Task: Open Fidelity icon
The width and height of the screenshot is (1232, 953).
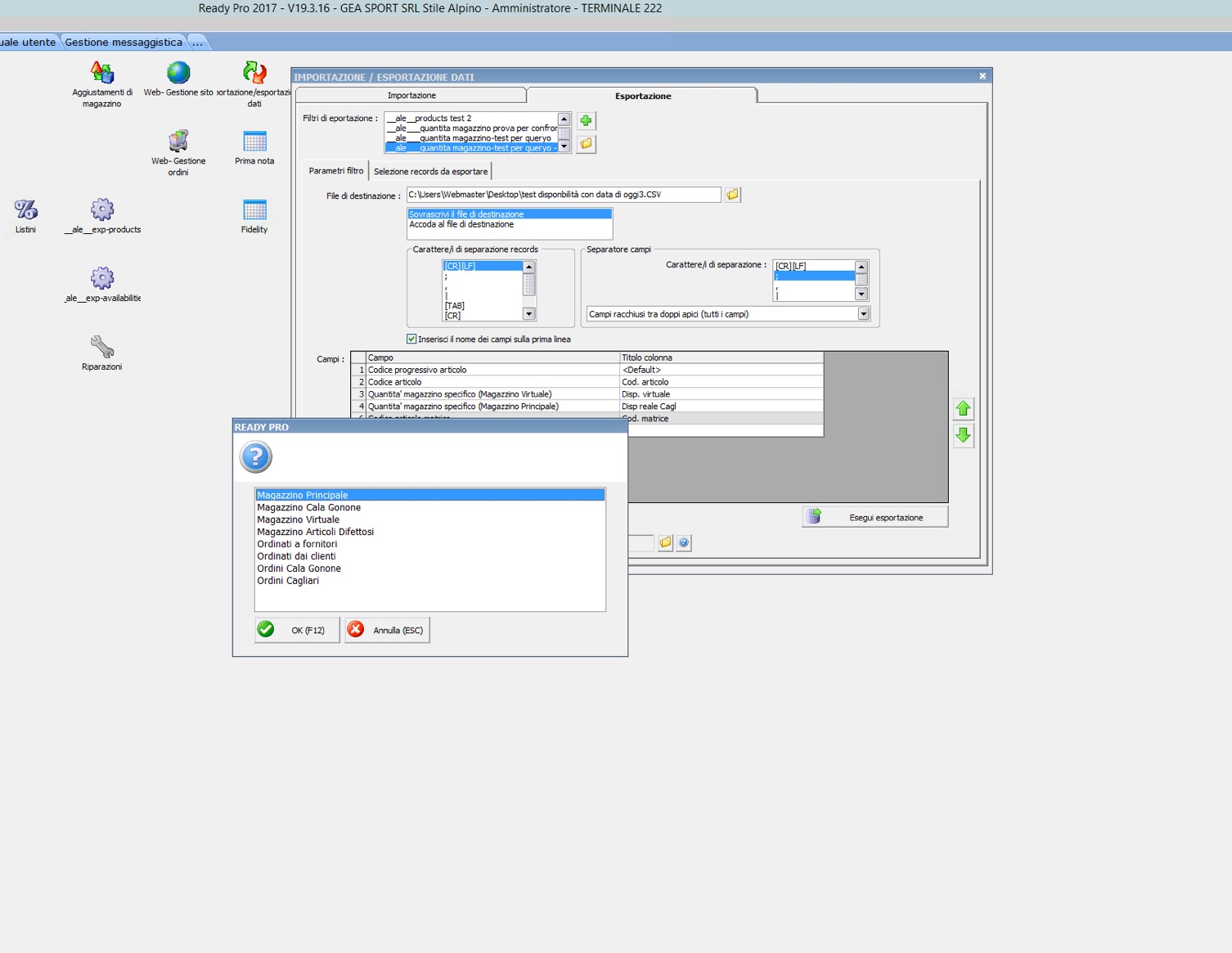Action: tap(254, 209)
